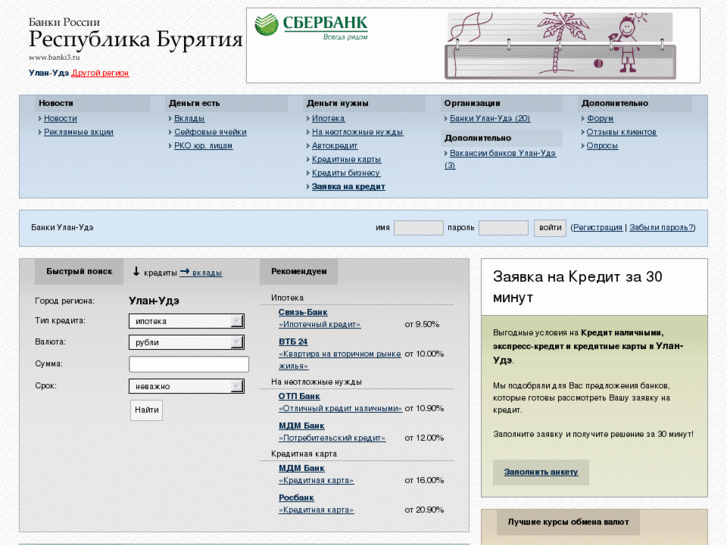727x545 pixels.
Task: Open Росбанк's «Кредитная карта» offer
Action: (316, 510)
